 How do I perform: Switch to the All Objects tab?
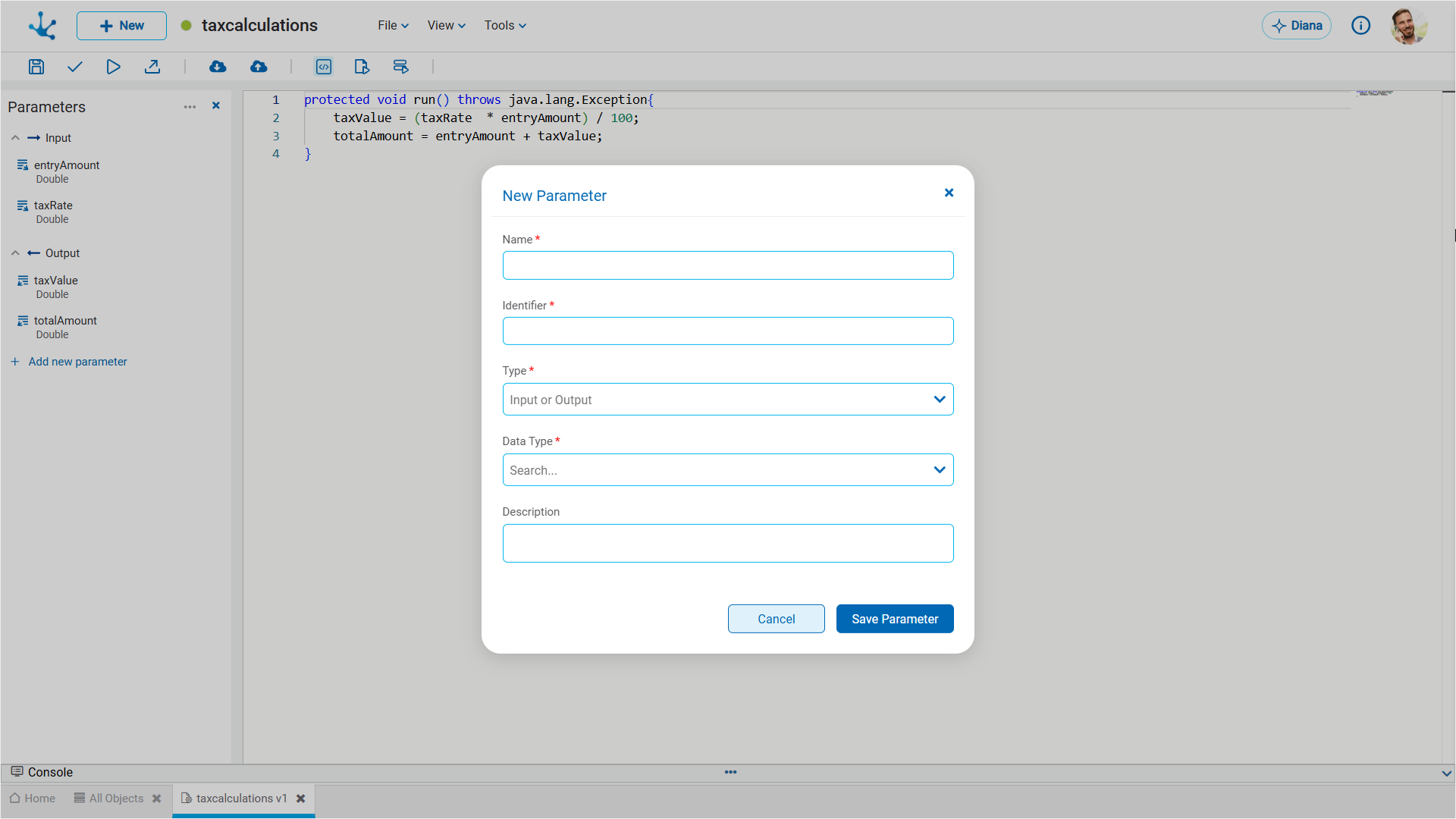click(115, 799)
